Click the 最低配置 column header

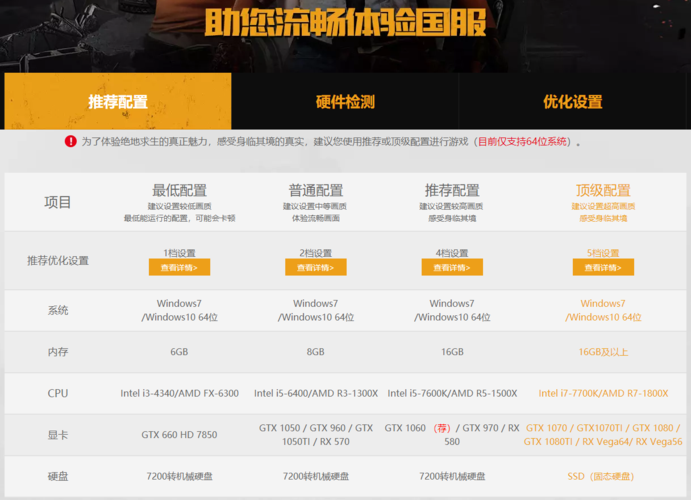pos(179,190)
